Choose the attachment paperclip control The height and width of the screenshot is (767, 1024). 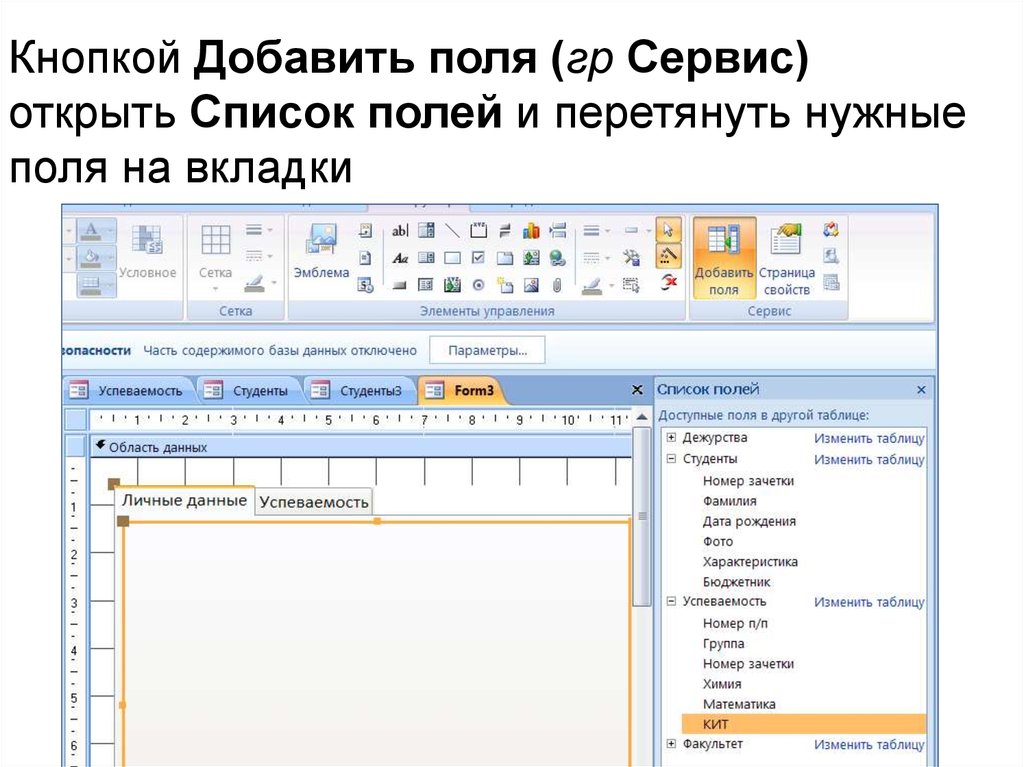point(557,285)
